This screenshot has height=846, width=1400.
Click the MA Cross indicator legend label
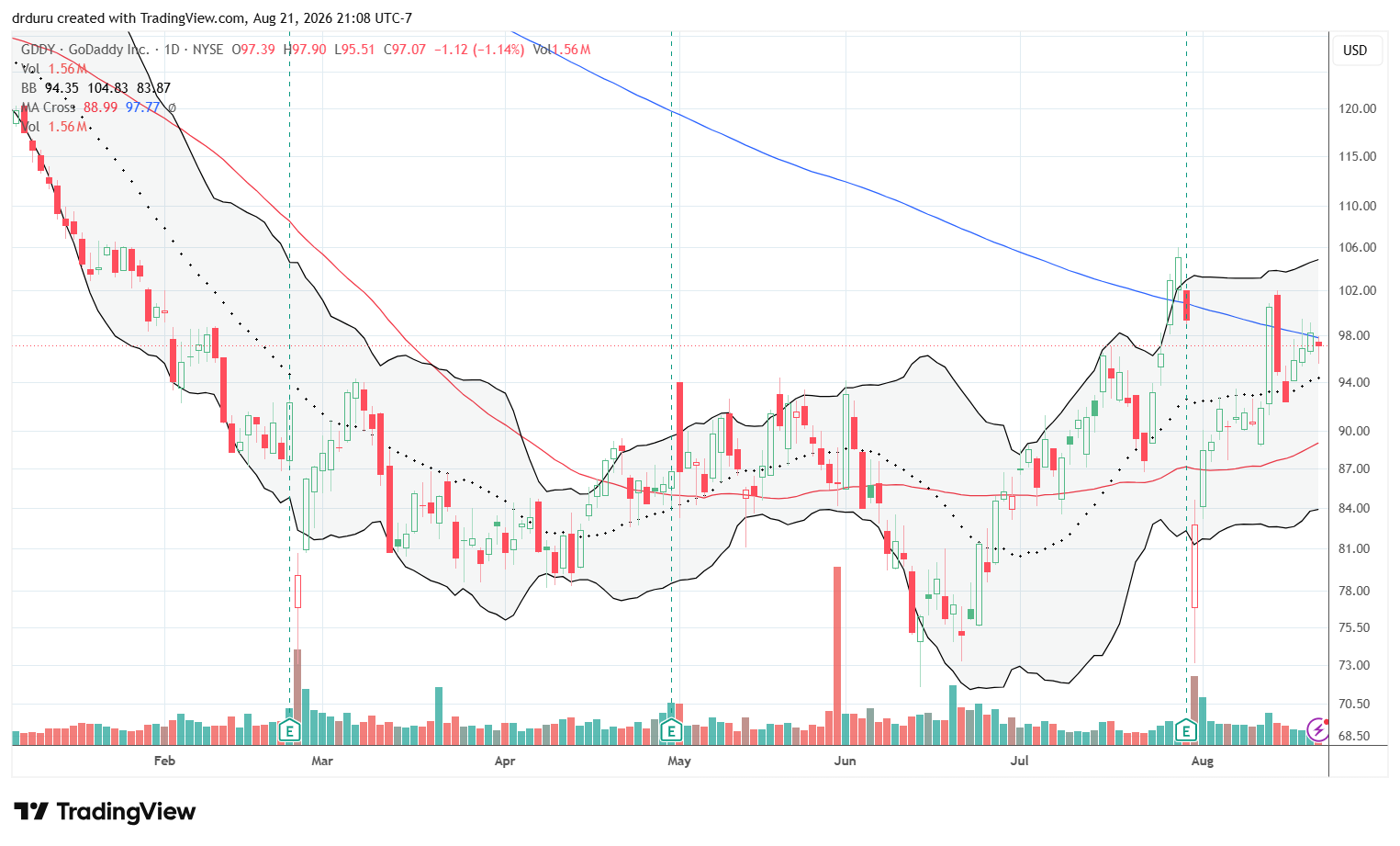pyautogui.click(x=48, y=107)
